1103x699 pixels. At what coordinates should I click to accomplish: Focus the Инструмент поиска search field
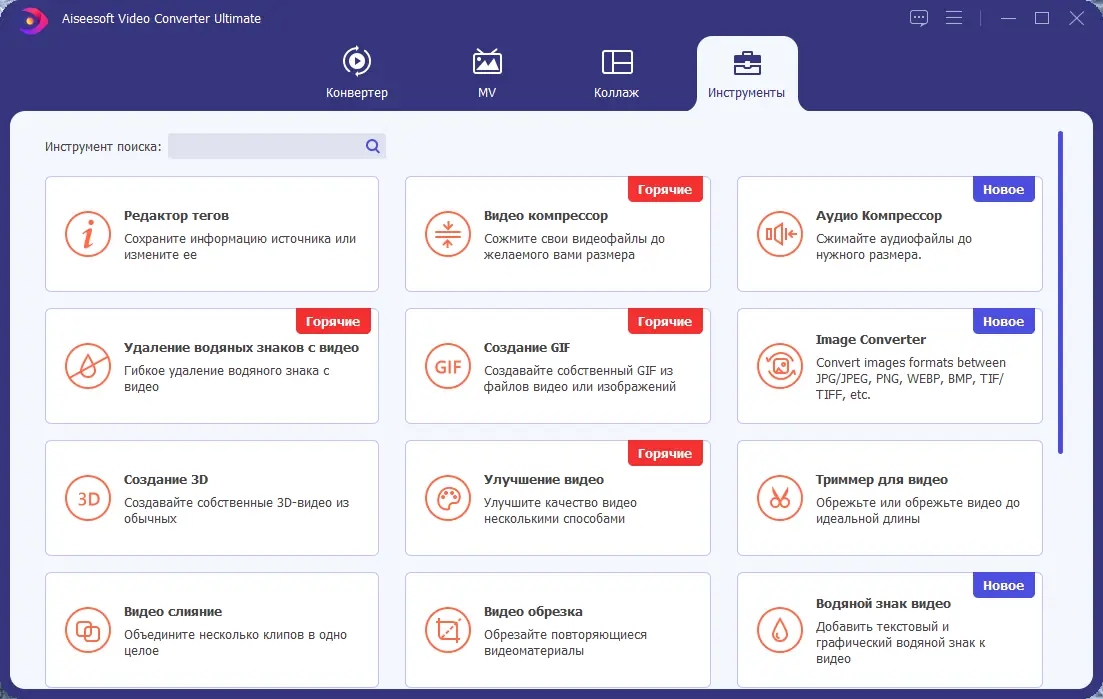coord(276,146)
